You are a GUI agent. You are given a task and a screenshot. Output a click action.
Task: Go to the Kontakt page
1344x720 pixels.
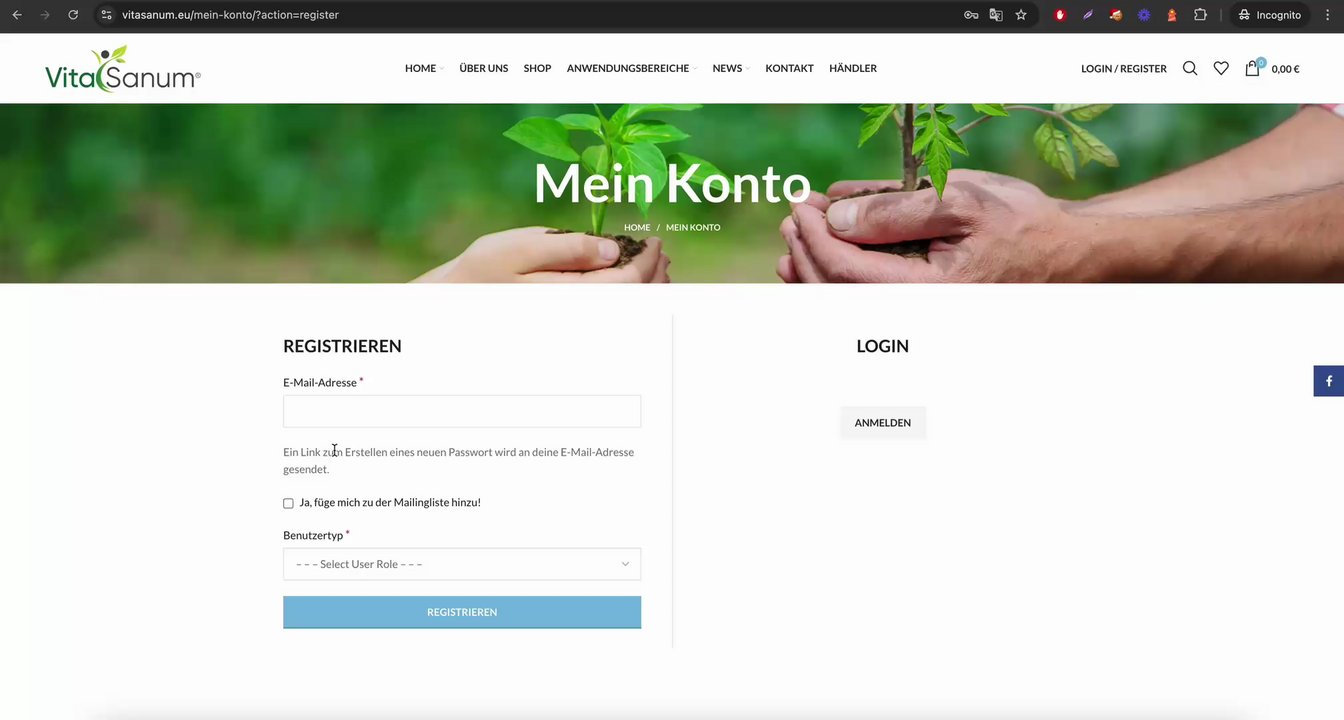789,68
